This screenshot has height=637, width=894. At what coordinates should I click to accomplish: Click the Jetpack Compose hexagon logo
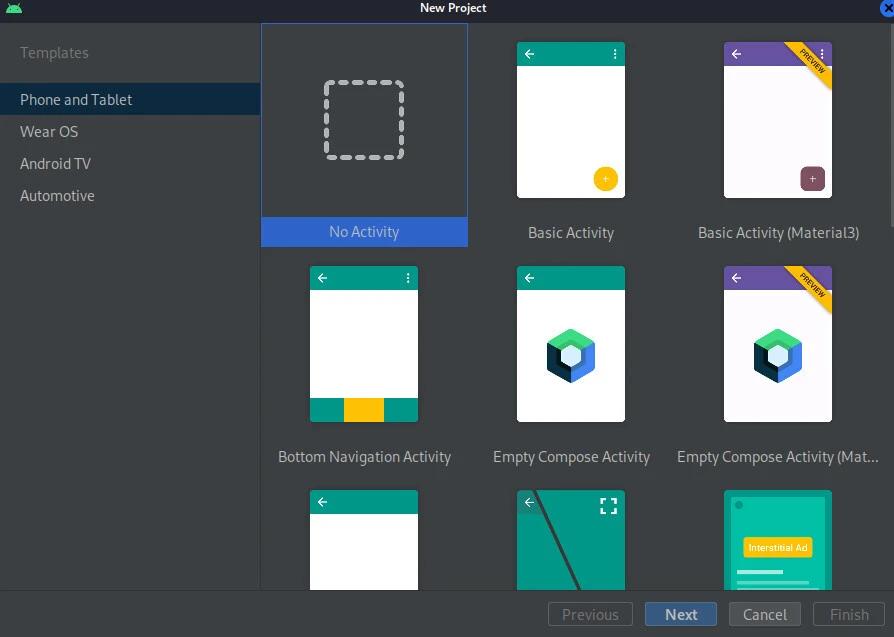click(x=571, y=355)
